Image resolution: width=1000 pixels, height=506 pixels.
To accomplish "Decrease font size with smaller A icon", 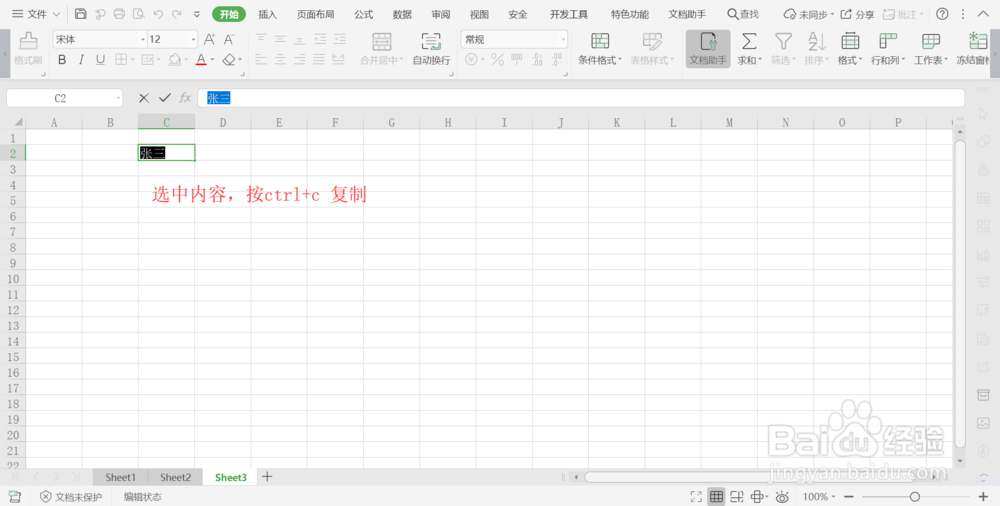I will [228, 40].
